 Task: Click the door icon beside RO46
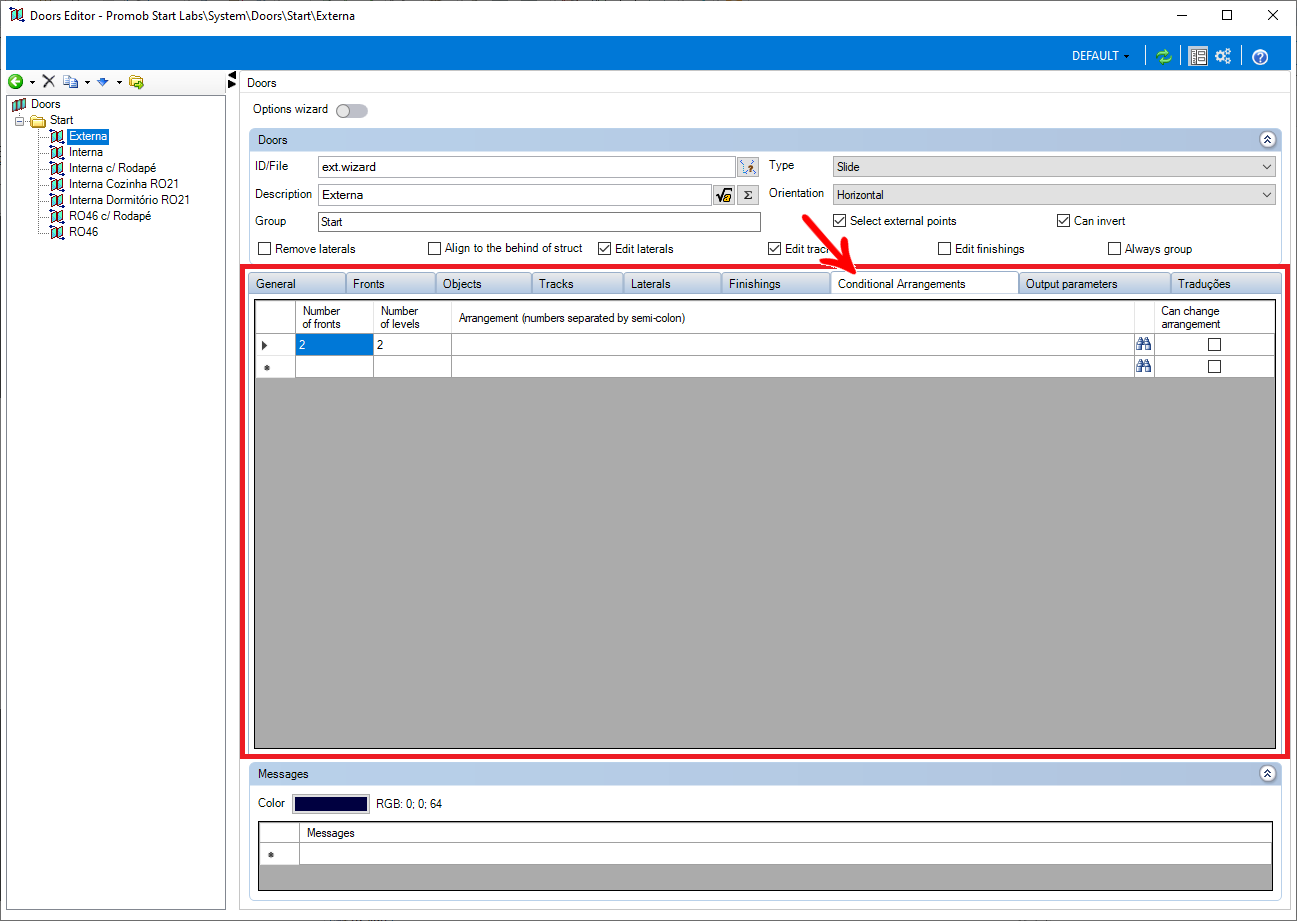[x=58, y=232]
